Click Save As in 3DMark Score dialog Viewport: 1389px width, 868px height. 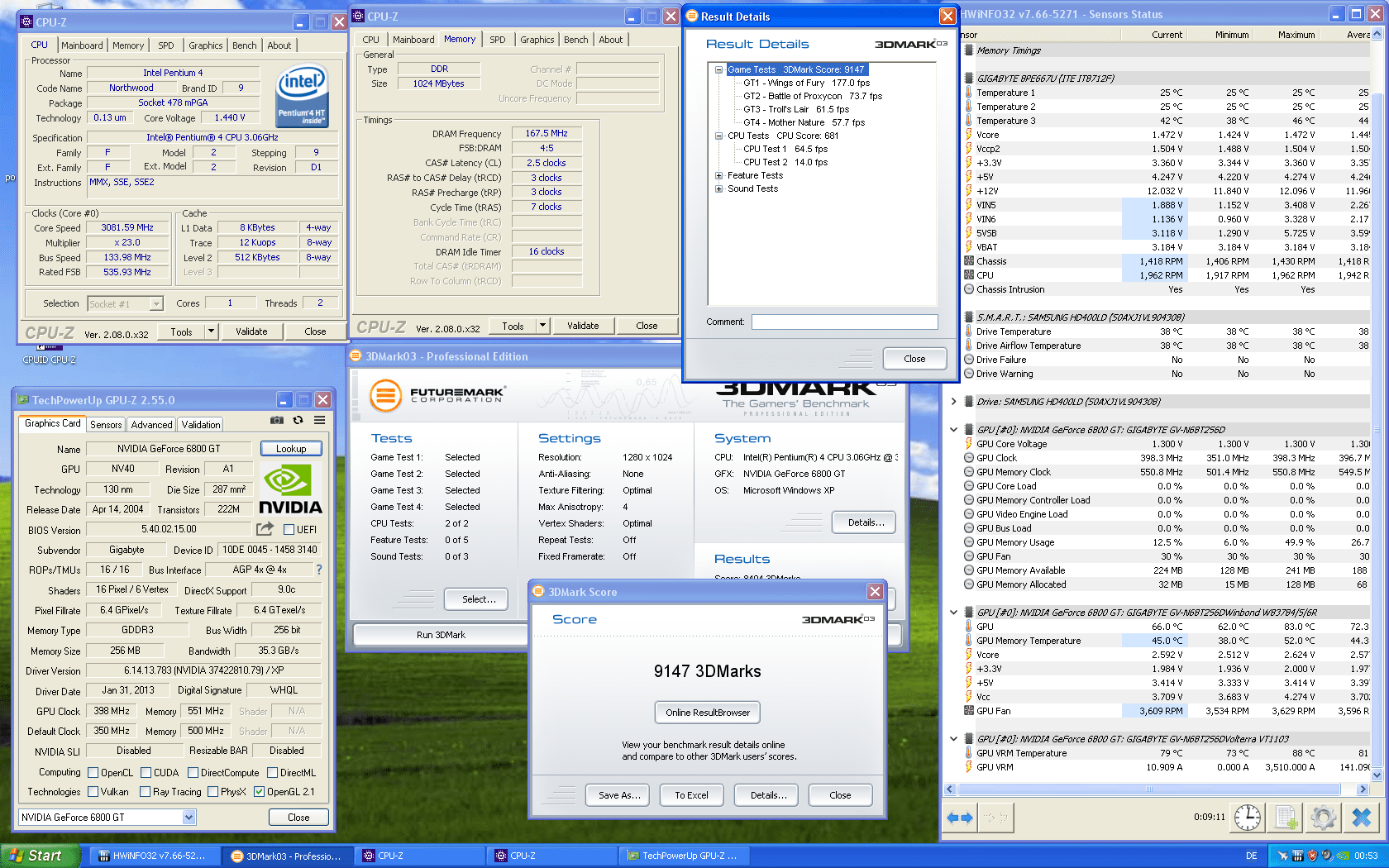pyautogui.click(x=619, y=795)
